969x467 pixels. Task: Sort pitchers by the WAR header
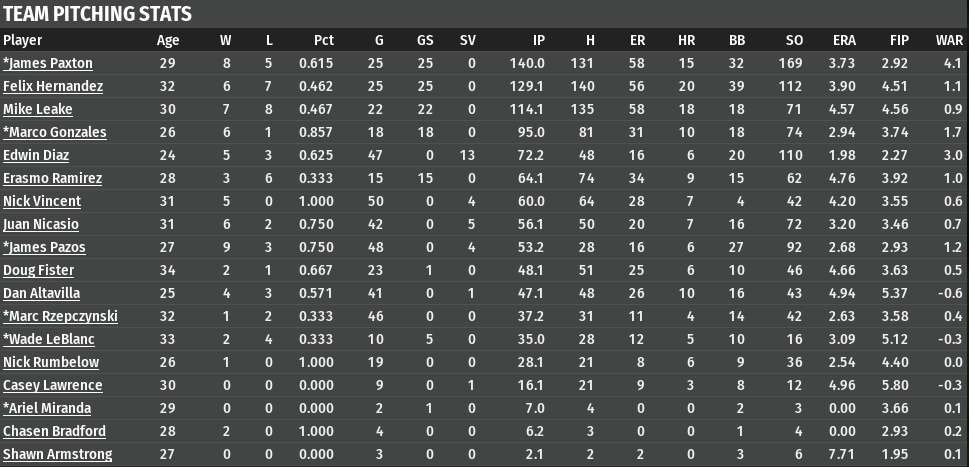coord(949,41)
